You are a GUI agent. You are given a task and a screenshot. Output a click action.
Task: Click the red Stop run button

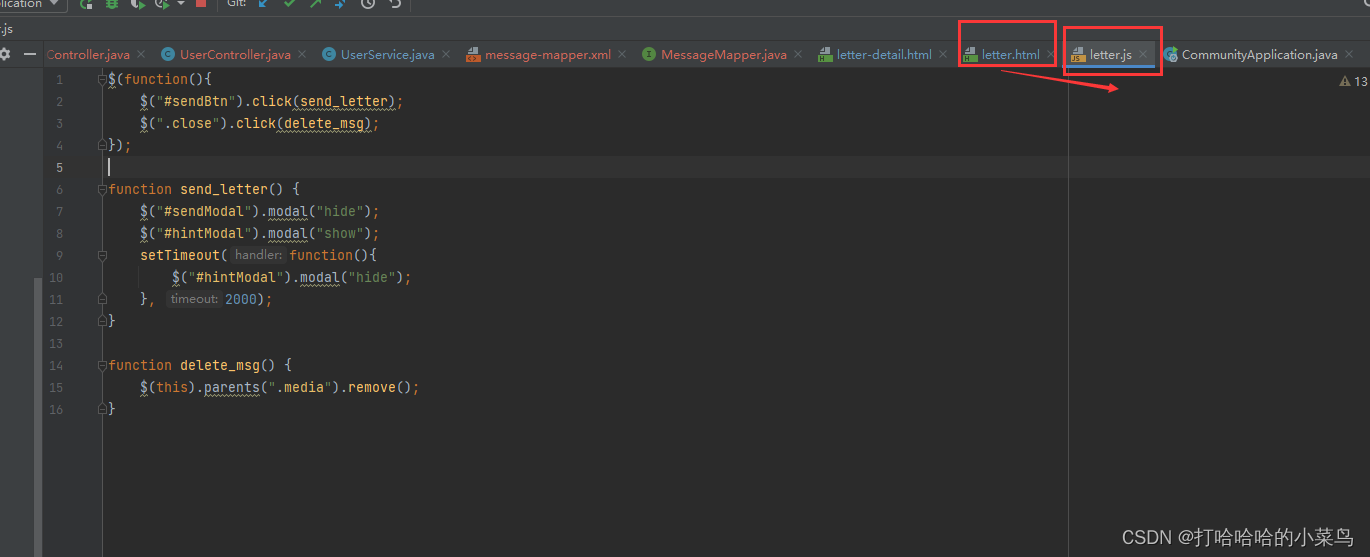click(201, 4)
